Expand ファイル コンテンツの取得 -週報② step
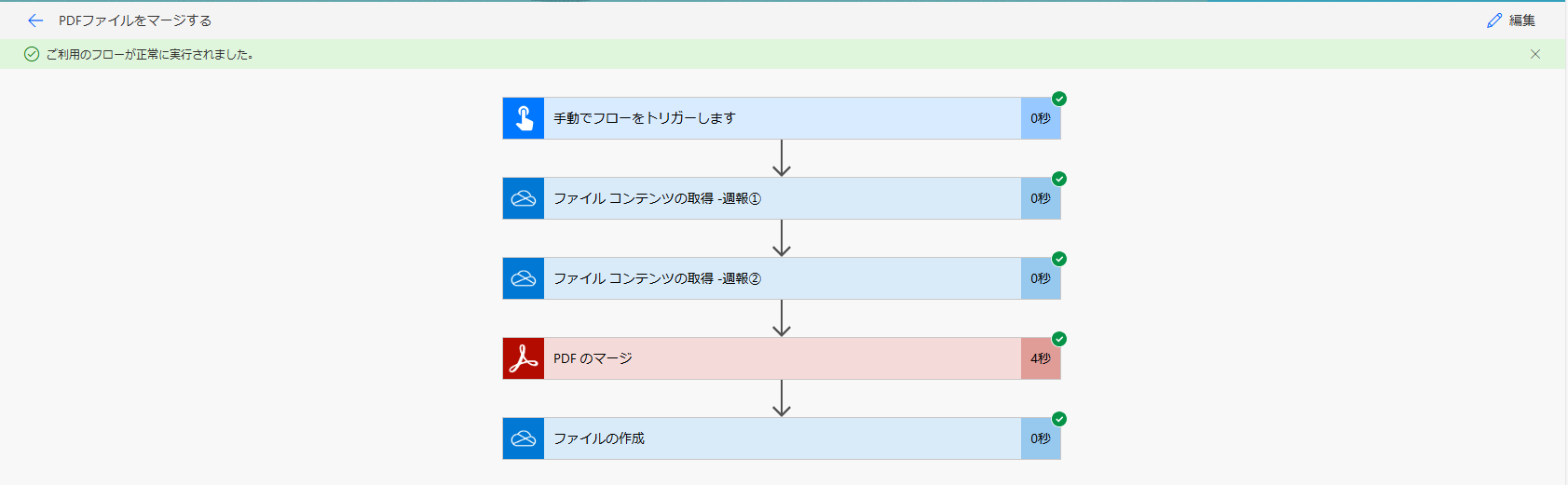 click(782, 278)
